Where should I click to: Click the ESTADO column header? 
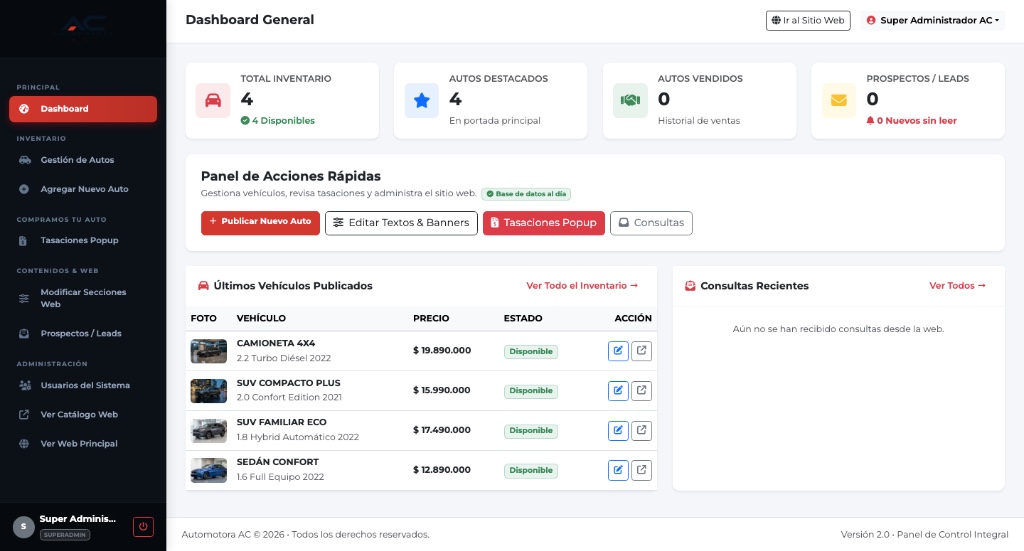[x=523, y=318]
